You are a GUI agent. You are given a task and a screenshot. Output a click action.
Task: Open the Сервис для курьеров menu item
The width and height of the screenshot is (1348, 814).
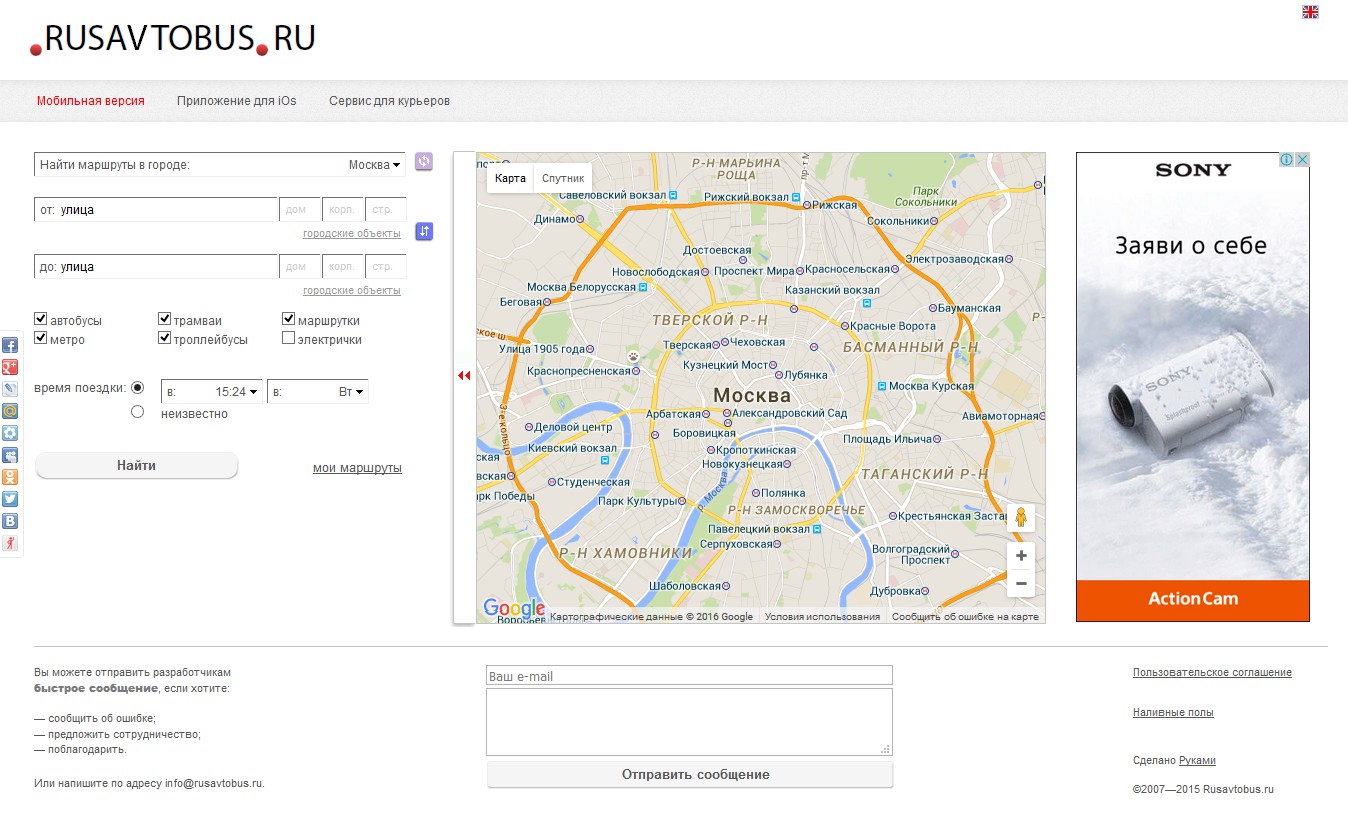tap(389, 101)
